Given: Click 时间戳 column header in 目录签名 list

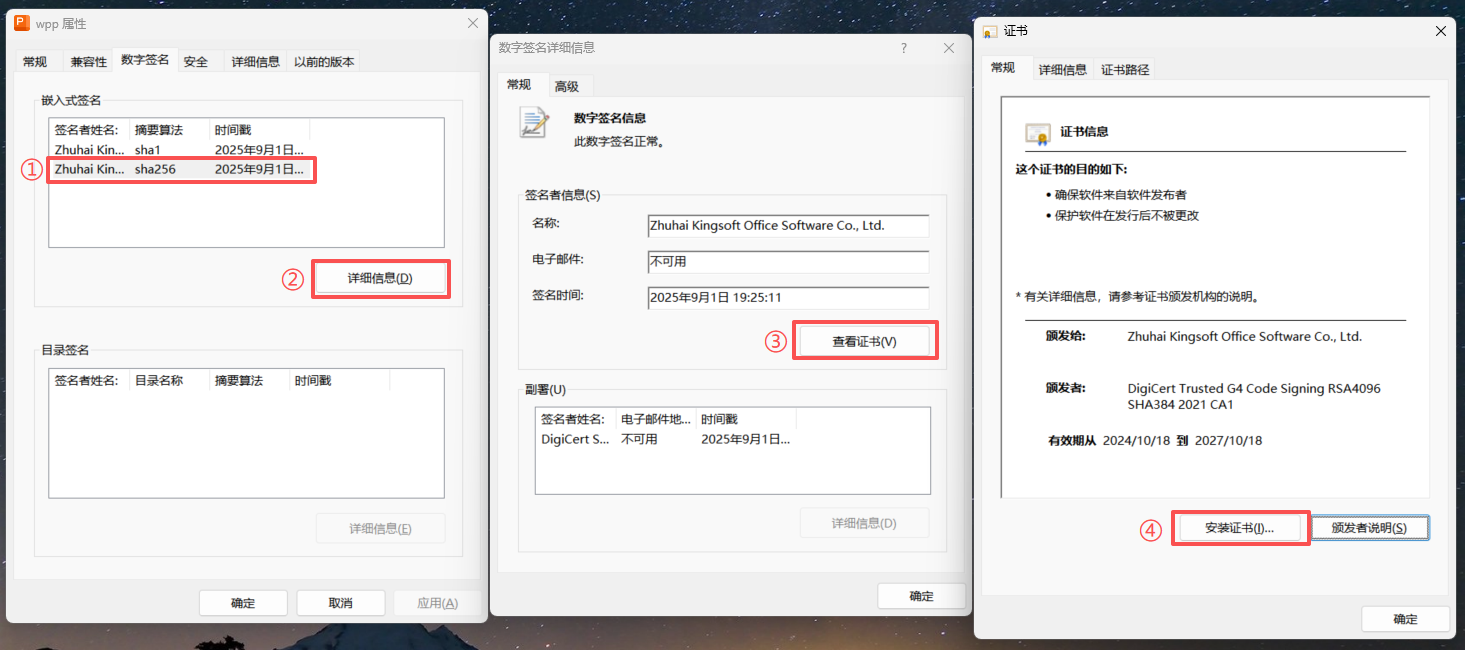Looking at the screenshot, I should tap(340, 381).
